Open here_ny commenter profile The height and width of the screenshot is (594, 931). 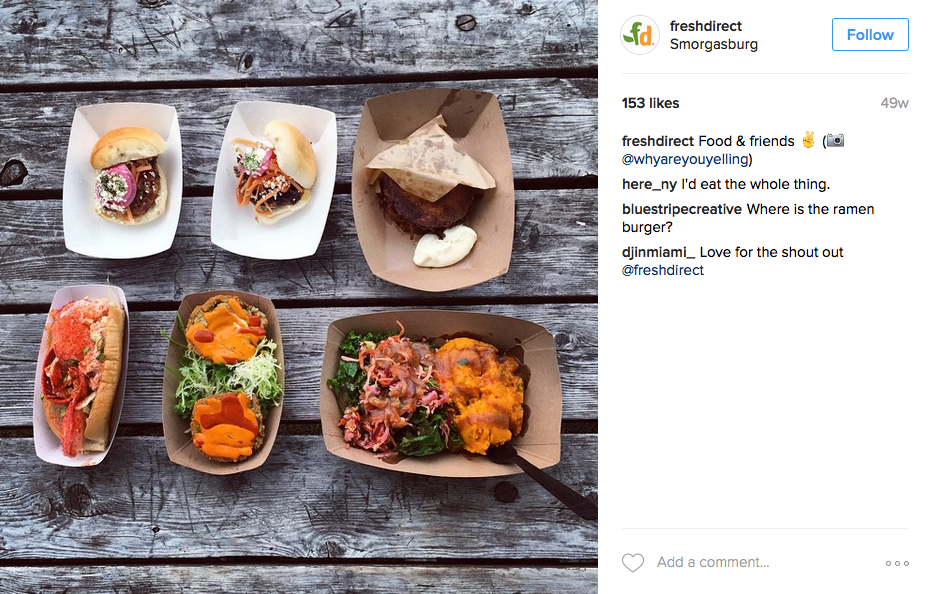click(649, 185)
